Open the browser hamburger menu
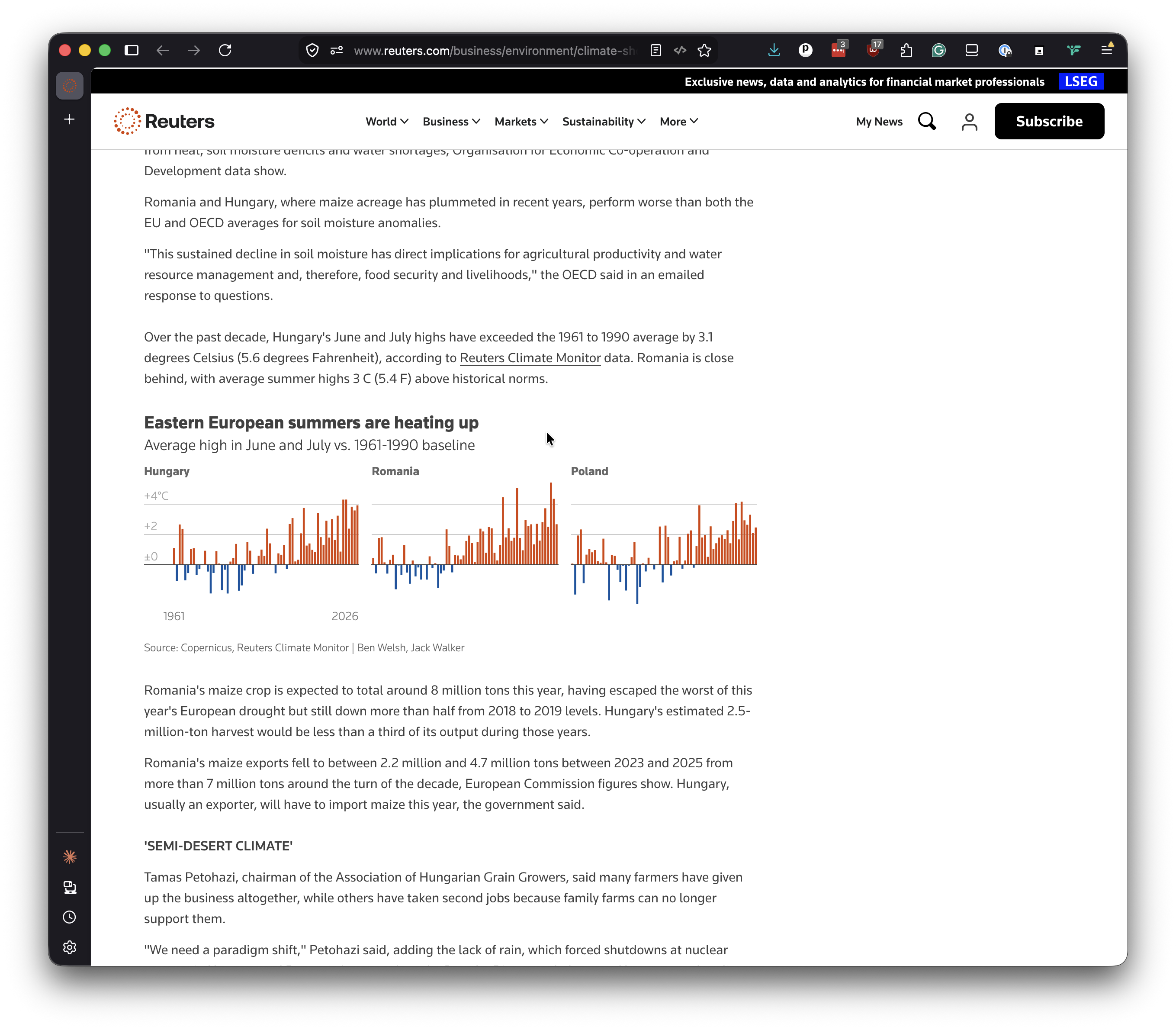Image resolution: width=1176 pixels, height=1030 pixels. coord(1106,51)
